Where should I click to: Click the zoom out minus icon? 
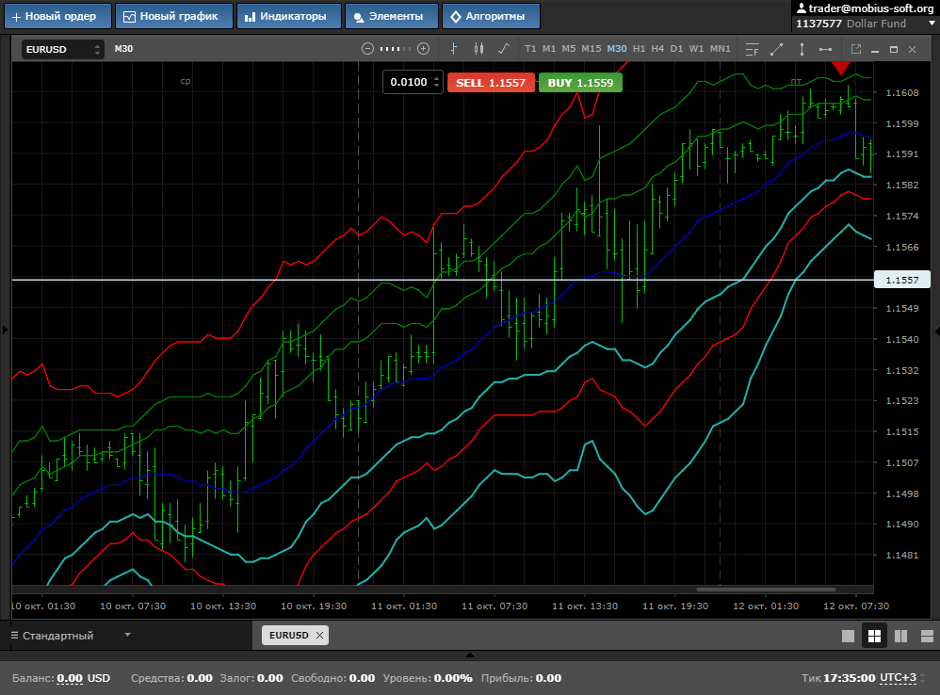click(x=367, y=49)
